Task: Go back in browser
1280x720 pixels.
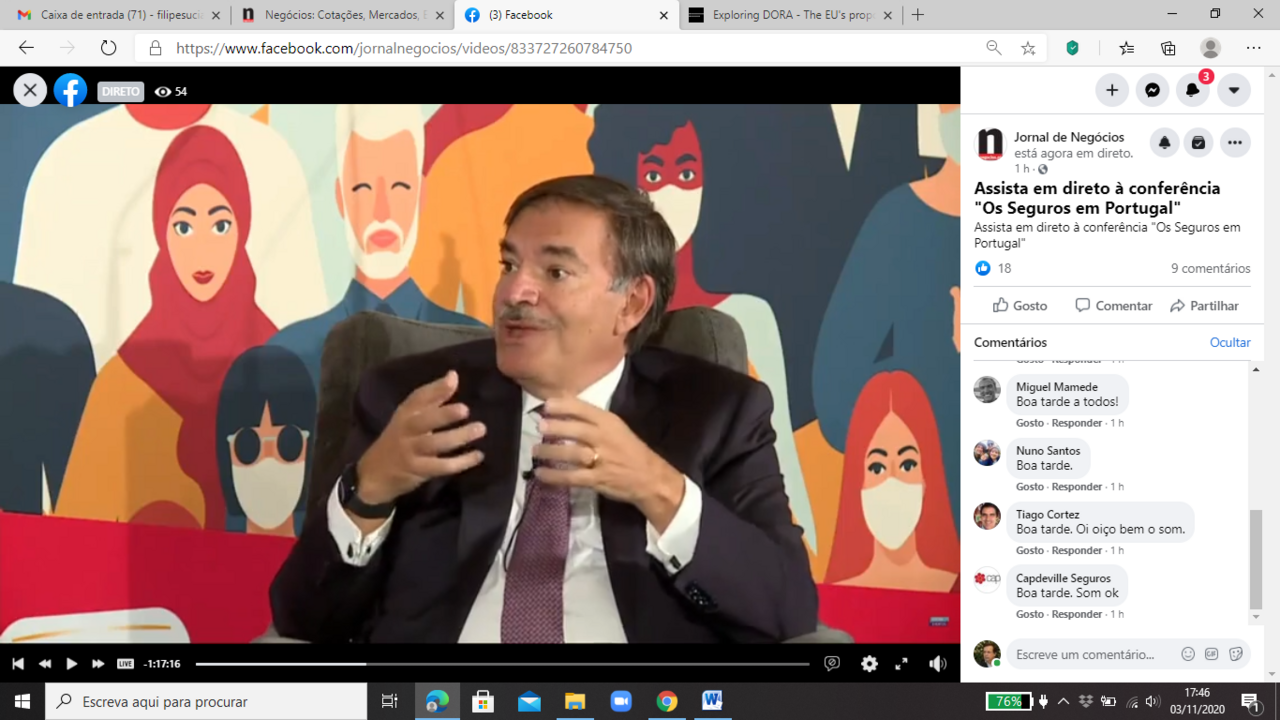Action: [x=26, y=48]
